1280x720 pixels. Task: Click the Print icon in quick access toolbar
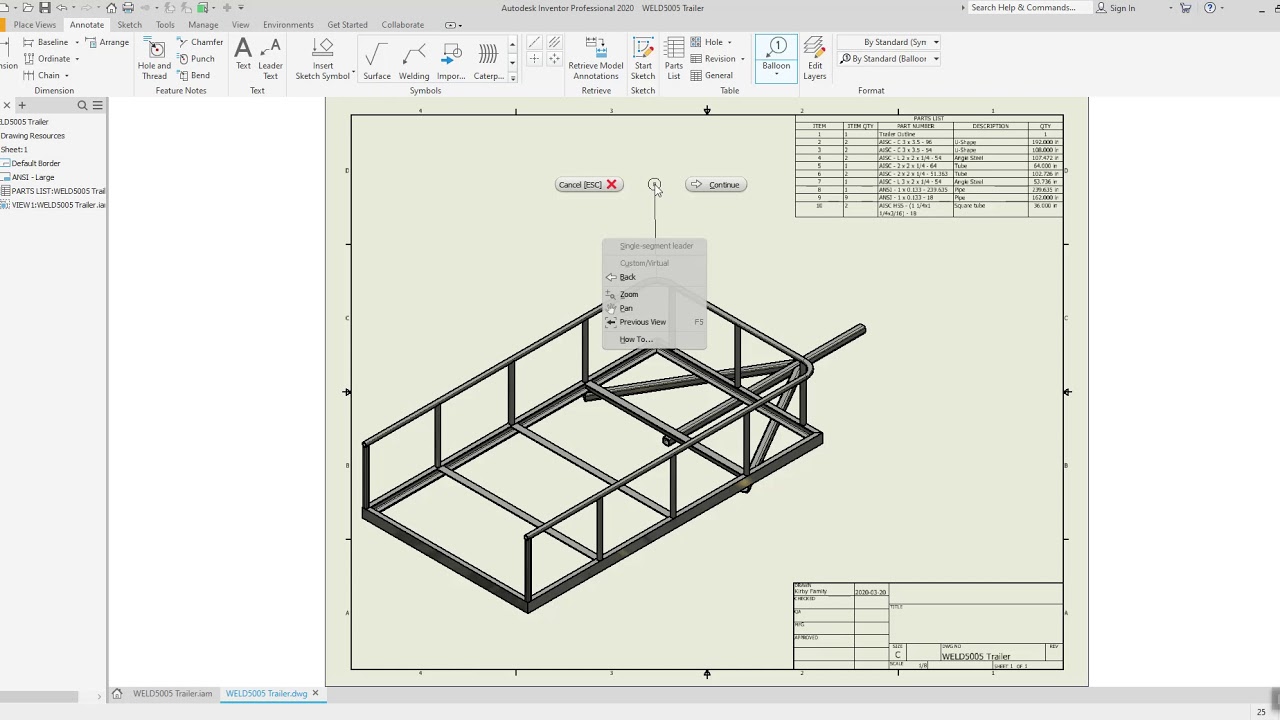point(128,8)
